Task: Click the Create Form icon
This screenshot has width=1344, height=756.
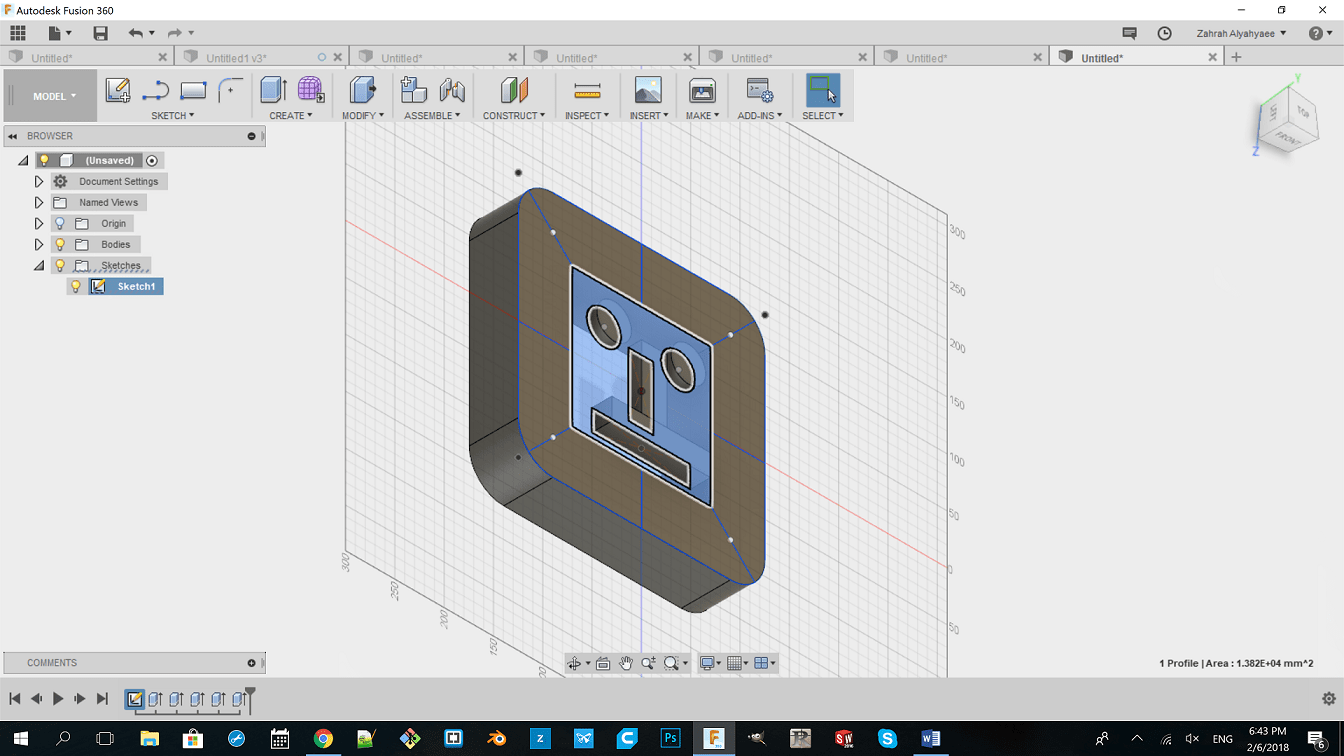Action: 311,90
